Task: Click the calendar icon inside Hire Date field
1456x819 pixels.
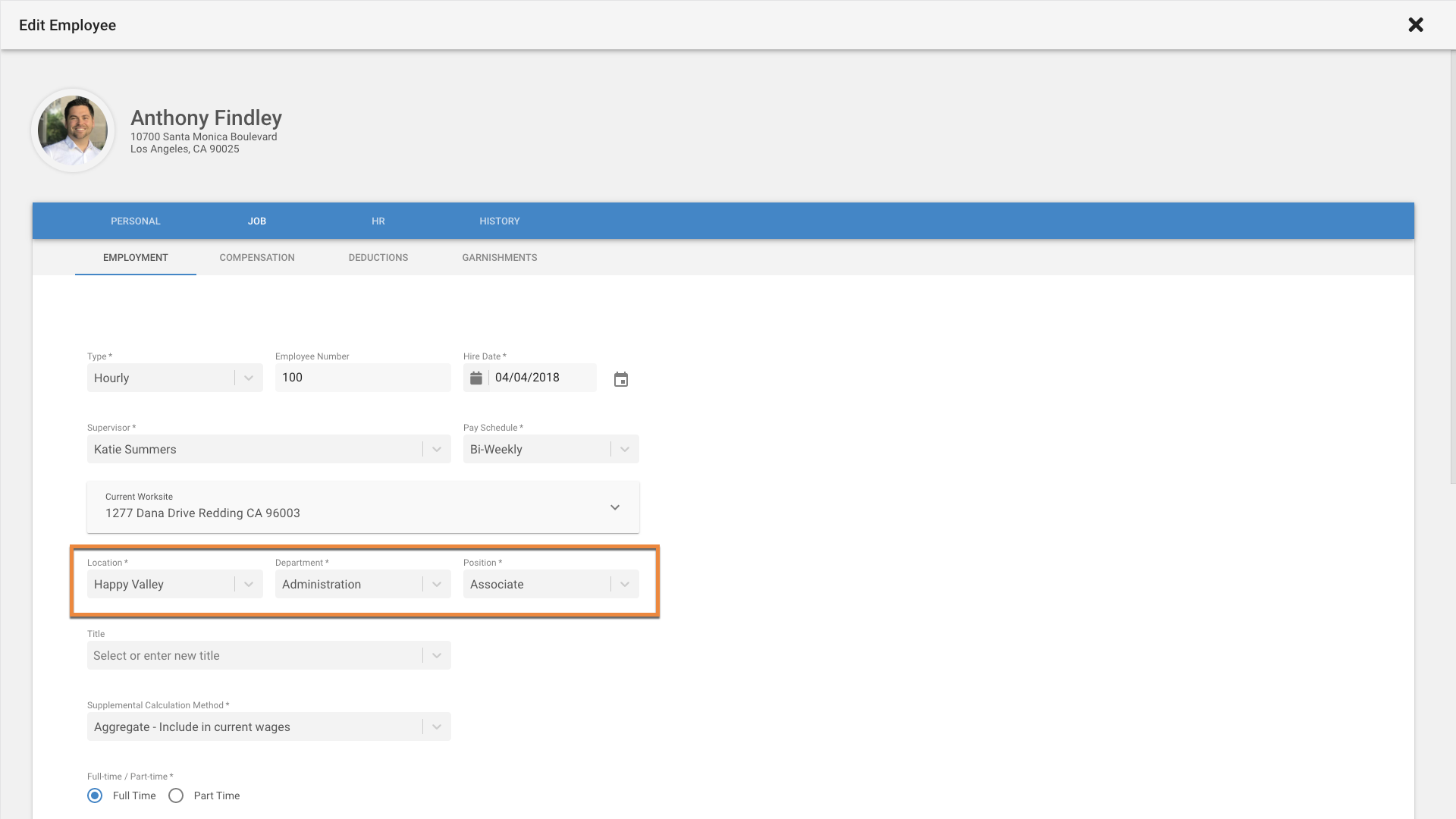Action: pyautogui.click(x=476, y=378)
